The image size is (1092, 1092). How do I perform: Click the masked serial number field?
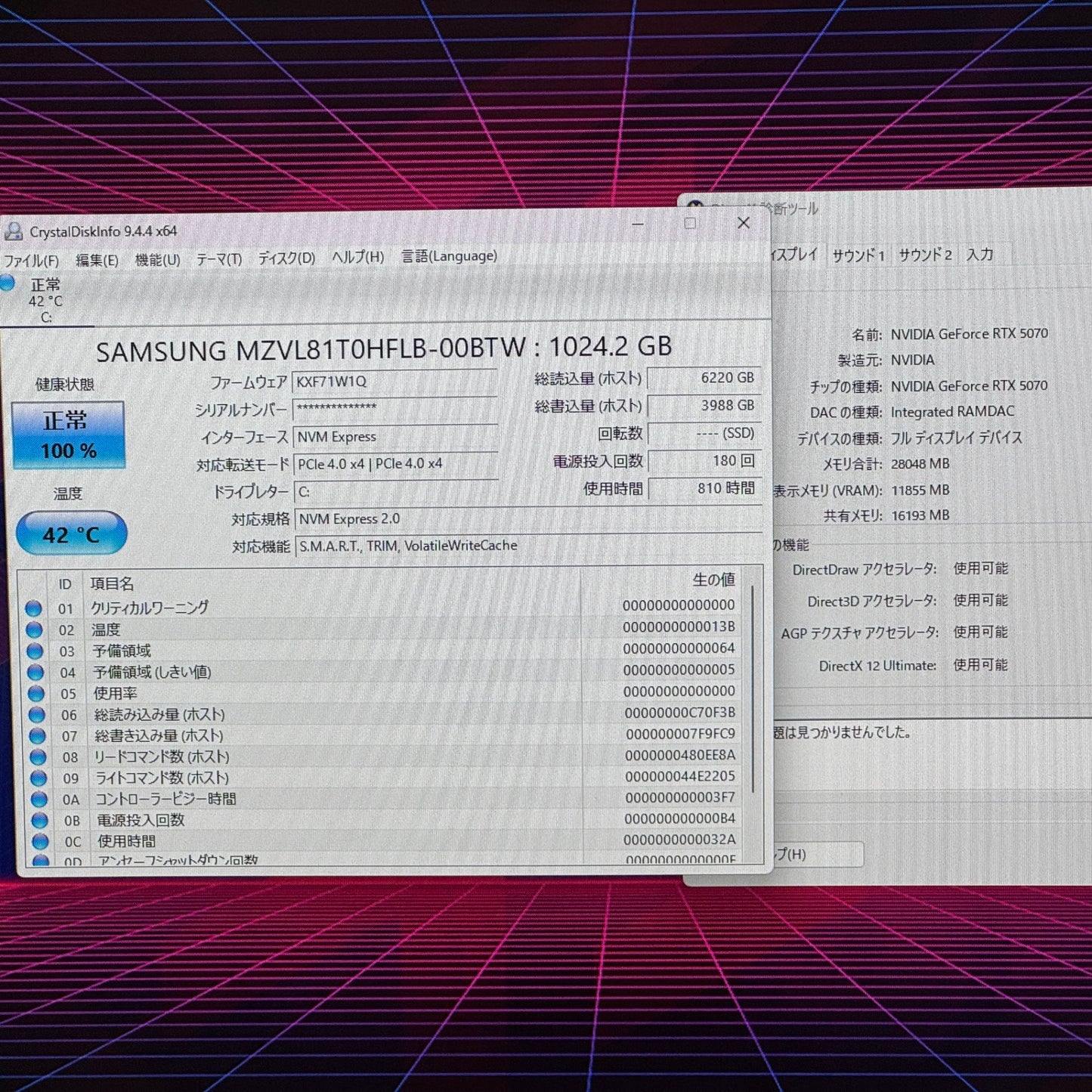click(x=394, y=409)
